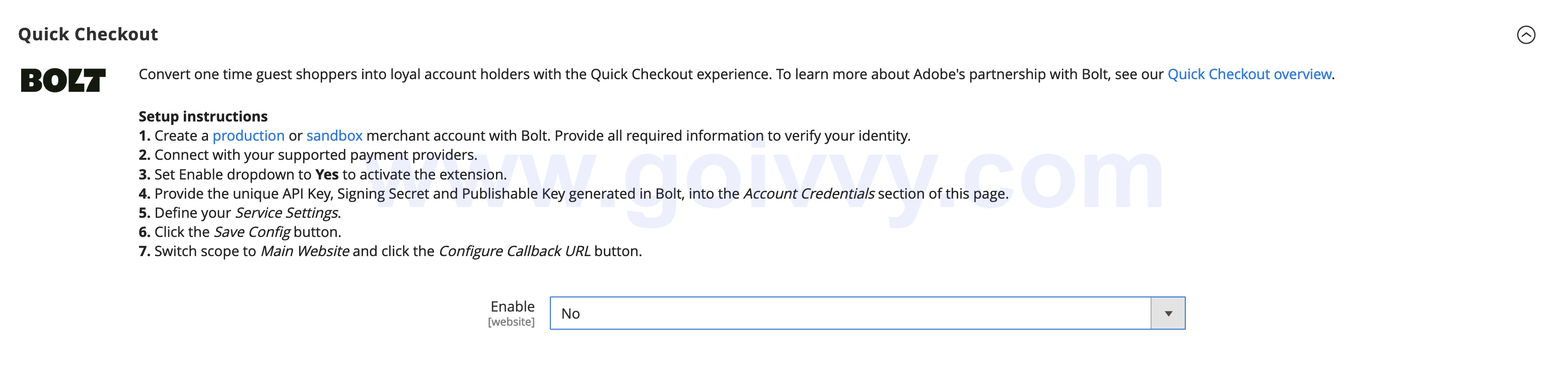Screen dimensions: 1568x365
Task: Click the bold Yes in step 3
Action: 327,174
